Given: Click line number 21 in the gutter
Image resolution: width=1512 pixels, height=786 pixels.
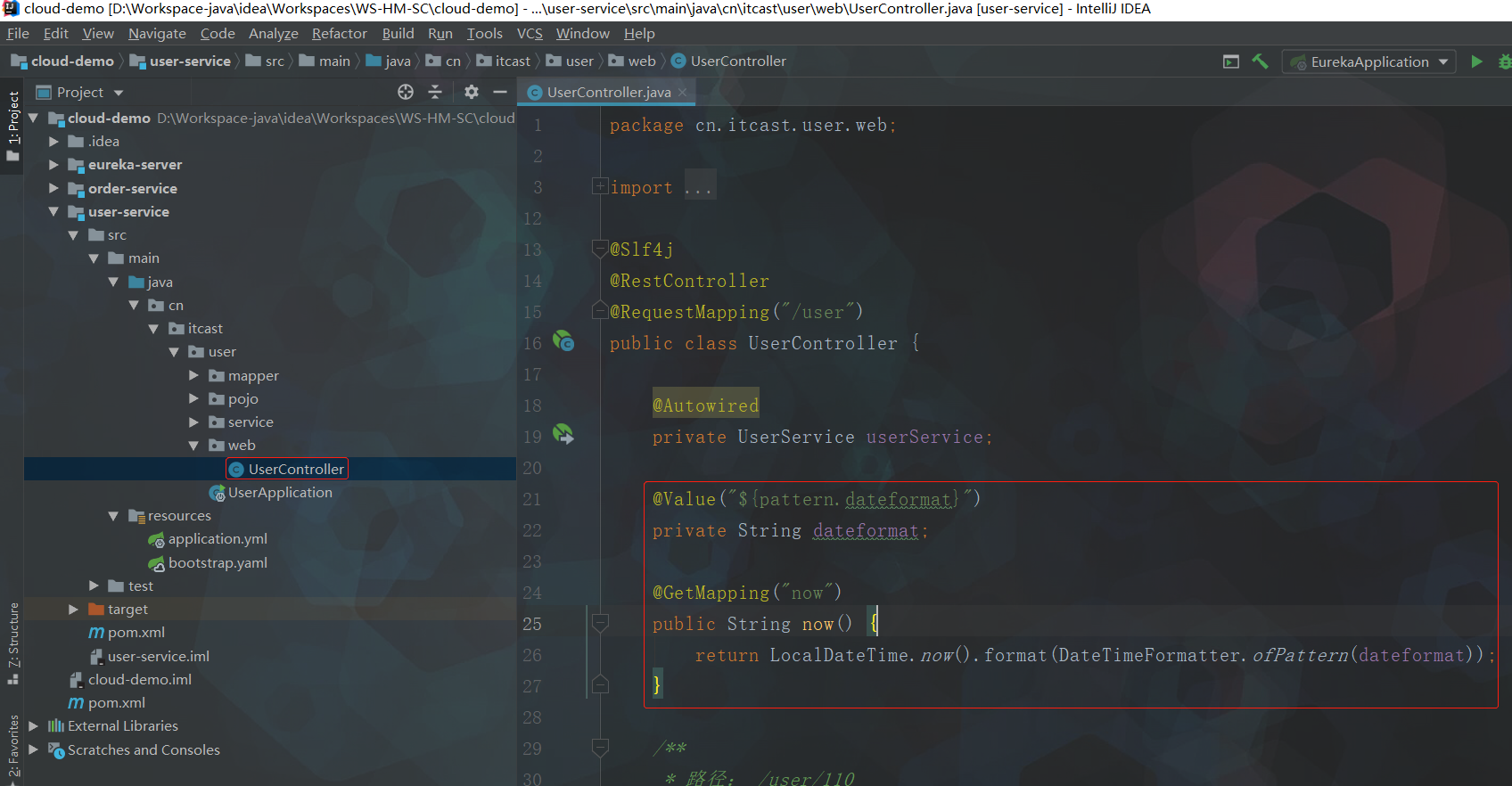Looking at the screenshot, I should (x=532, y=499).
